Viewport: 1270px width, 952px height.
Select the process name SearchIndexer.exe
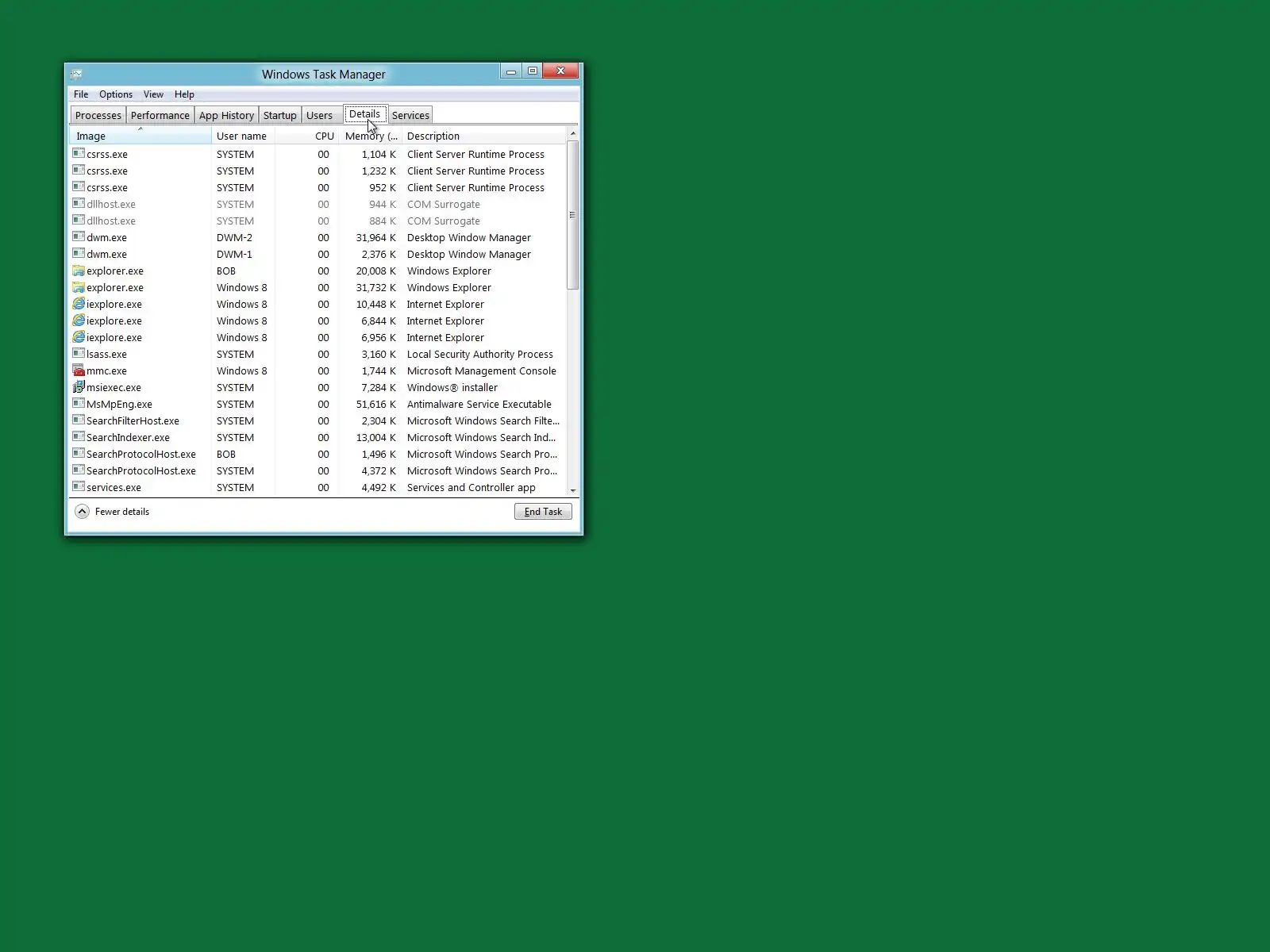tap(128, 437)
